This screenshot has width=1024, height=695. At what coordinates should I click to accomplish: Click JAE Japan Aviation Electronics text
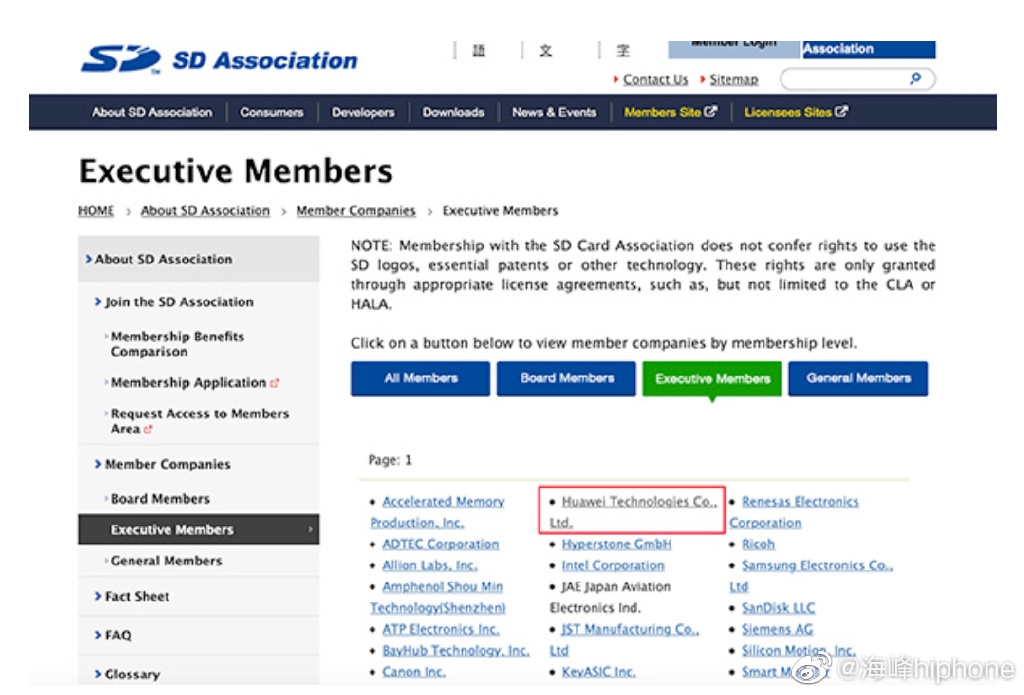[x=610, y=597]
